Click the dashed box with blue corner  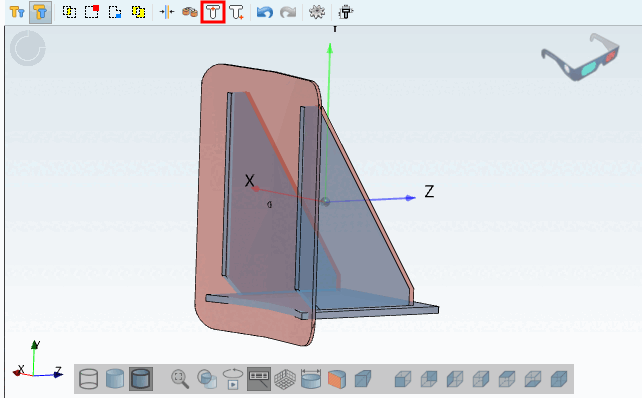115,12
